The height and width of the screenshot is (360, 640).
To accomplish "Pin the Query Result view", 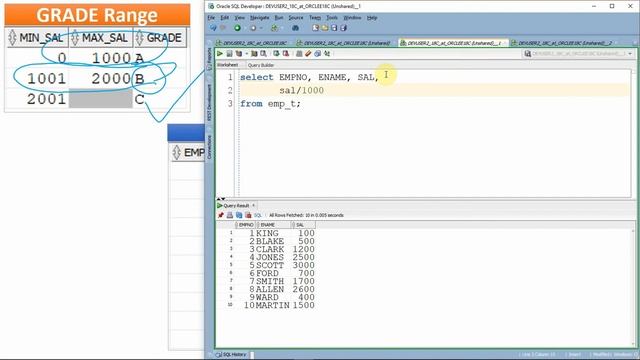I will pos(221,215).
